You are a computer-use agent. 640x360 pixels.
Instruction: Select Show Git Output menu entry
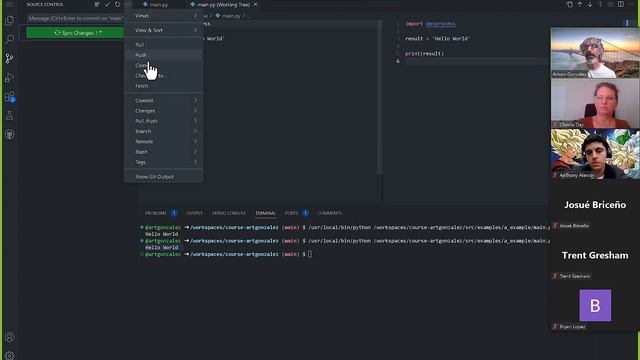(163, 177)
